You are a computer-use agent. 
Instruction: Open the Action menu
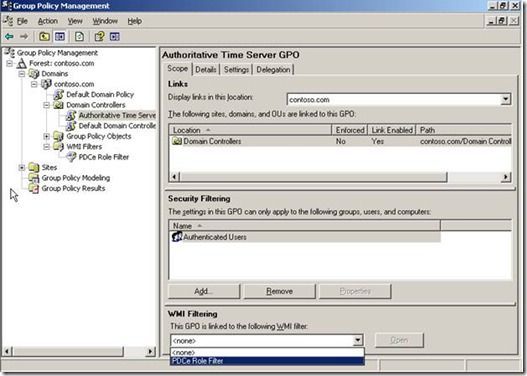click(x=48, y=21)
